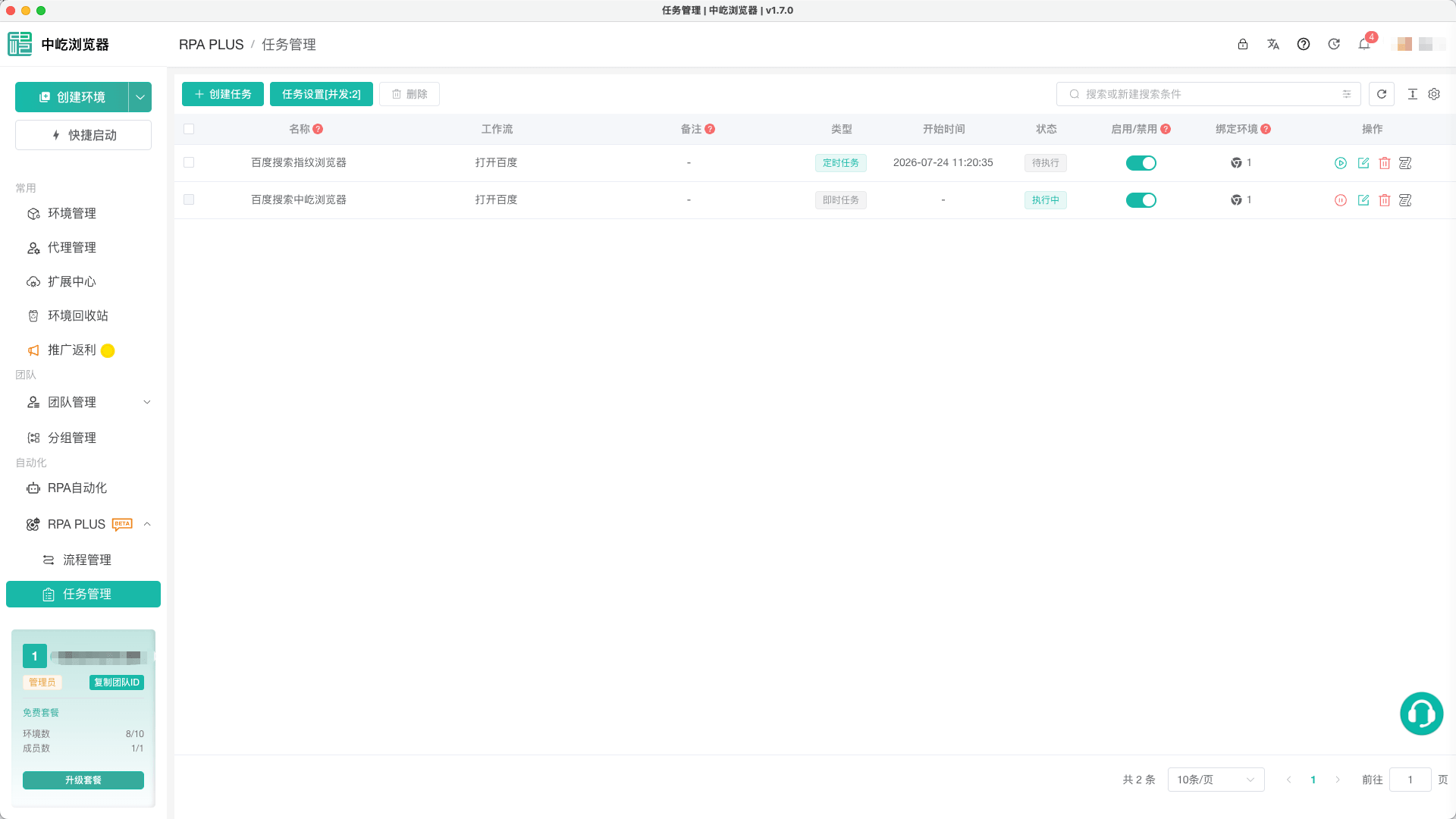Pause the running 百度搜索中屹浏览器 task
This screenshot has width=1456, height=819.
(1341, 200)
